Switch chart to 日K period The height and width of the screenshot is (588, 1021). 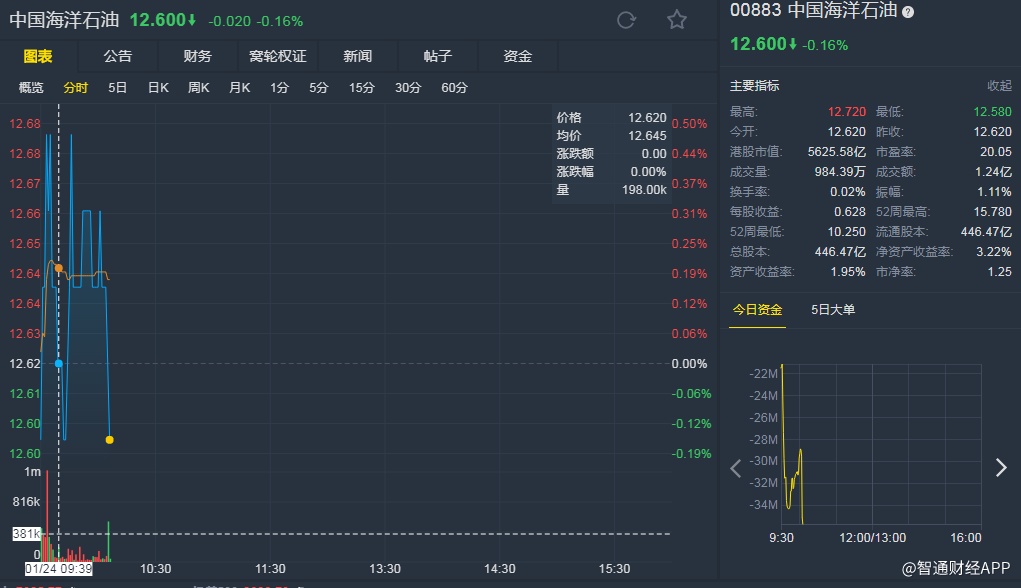158,88
